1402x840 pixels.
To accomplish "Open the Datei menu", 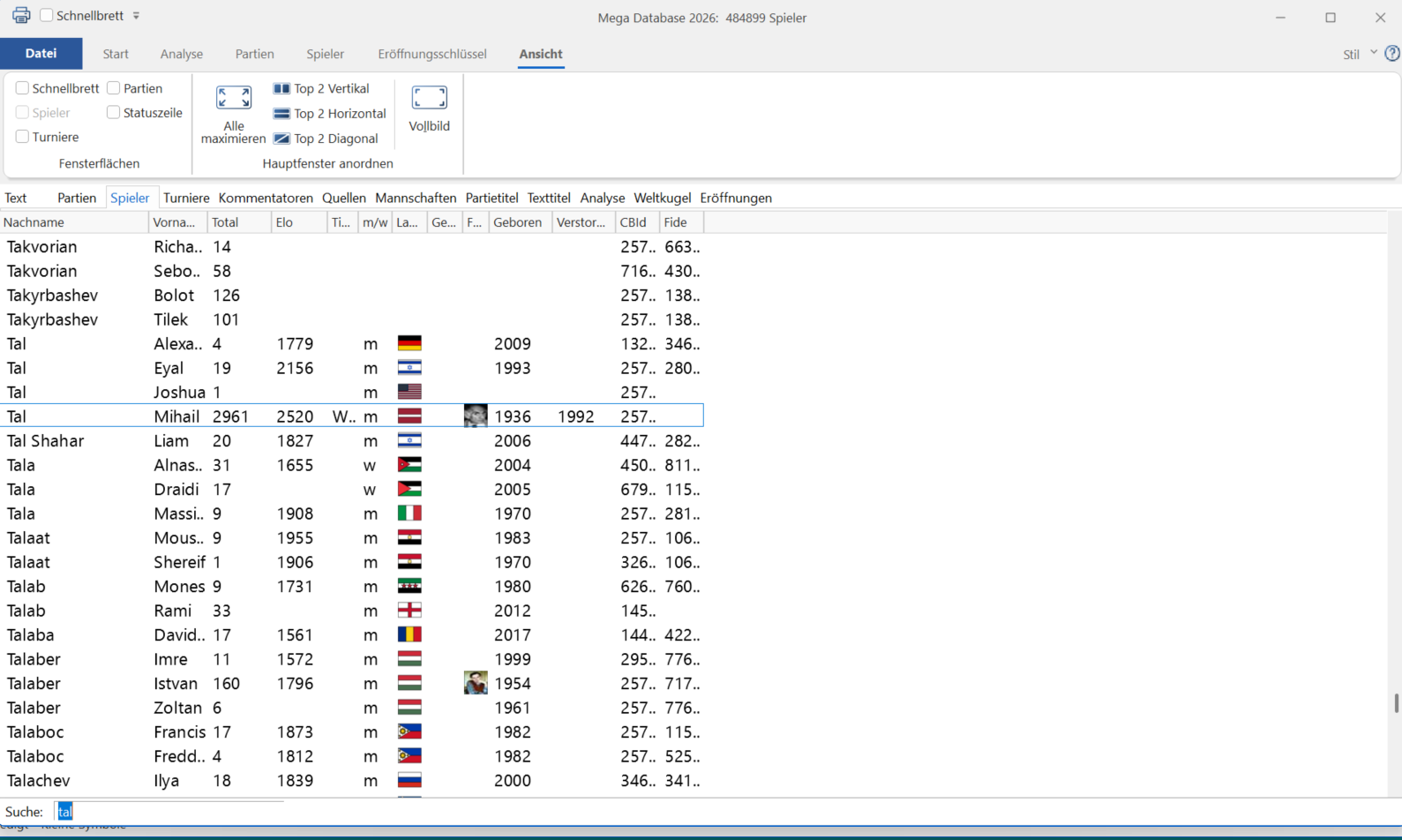I will pos(41,53).
